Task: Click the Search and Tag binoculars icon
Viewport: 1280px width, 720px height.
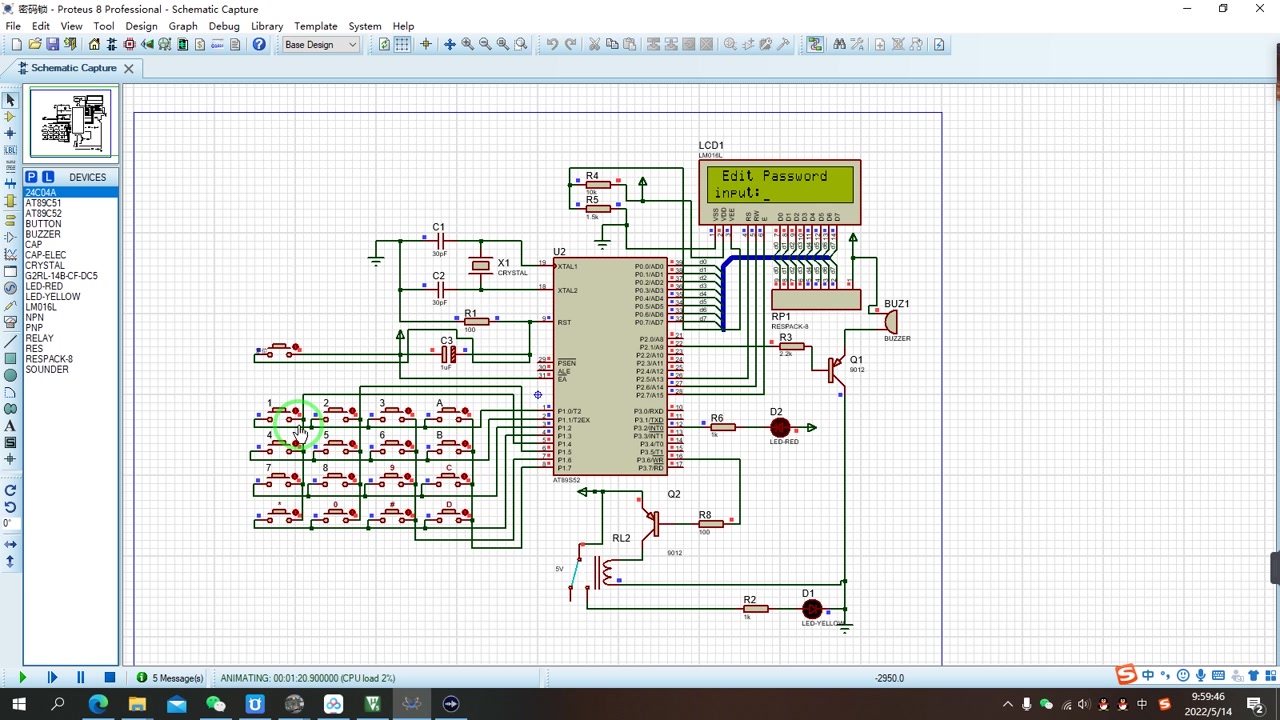Action: [x=839, y=44]
